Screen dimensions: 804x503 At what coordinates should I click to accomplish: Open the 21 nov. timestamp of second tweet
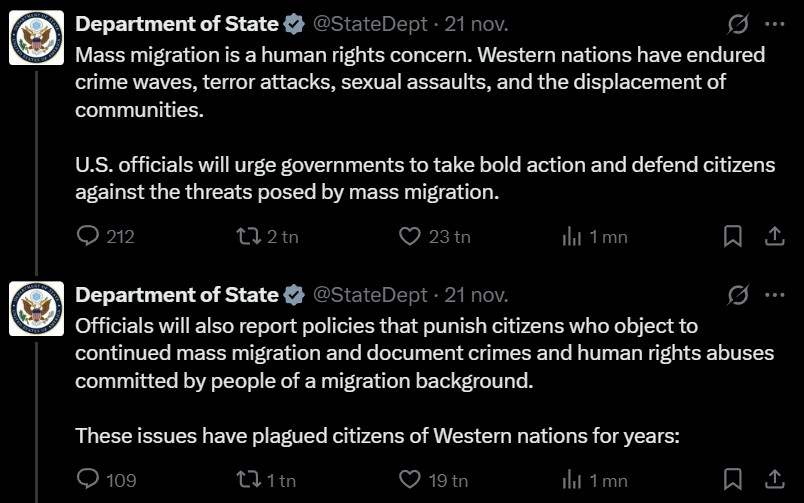(476, 295)
